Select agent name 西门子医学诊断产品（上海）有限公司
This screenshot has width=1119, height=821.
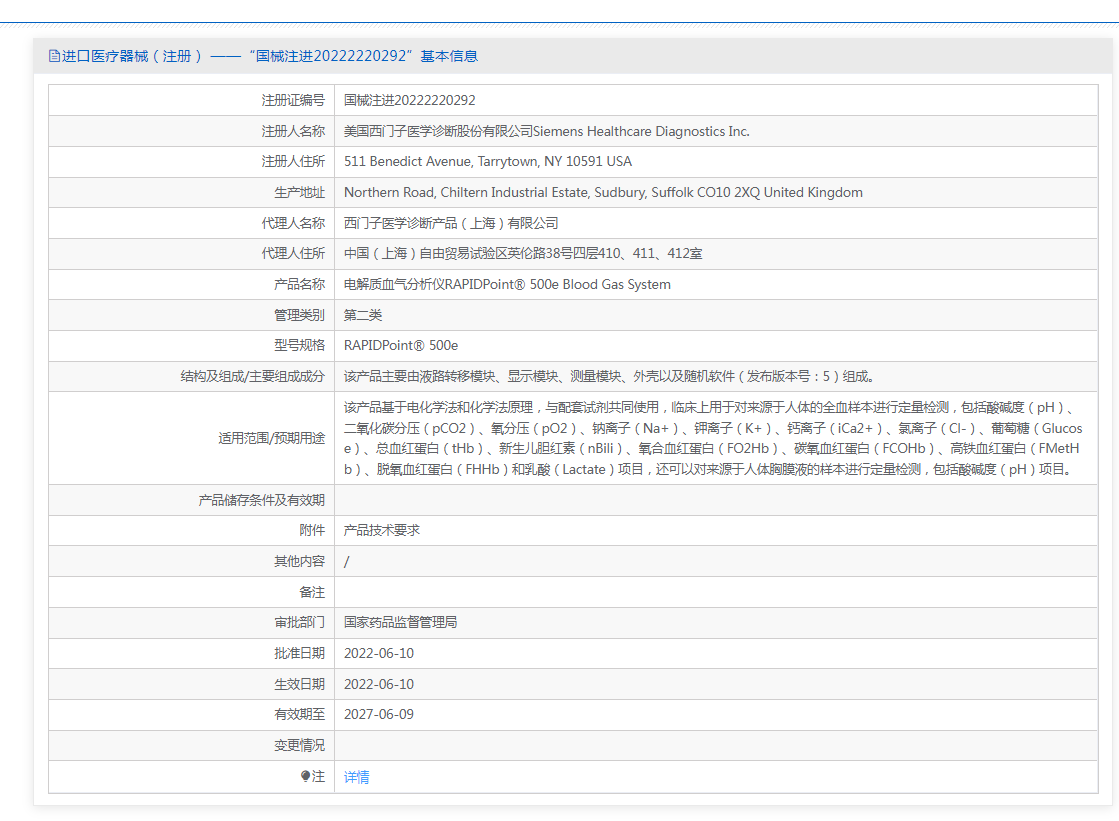coord(451,223)
